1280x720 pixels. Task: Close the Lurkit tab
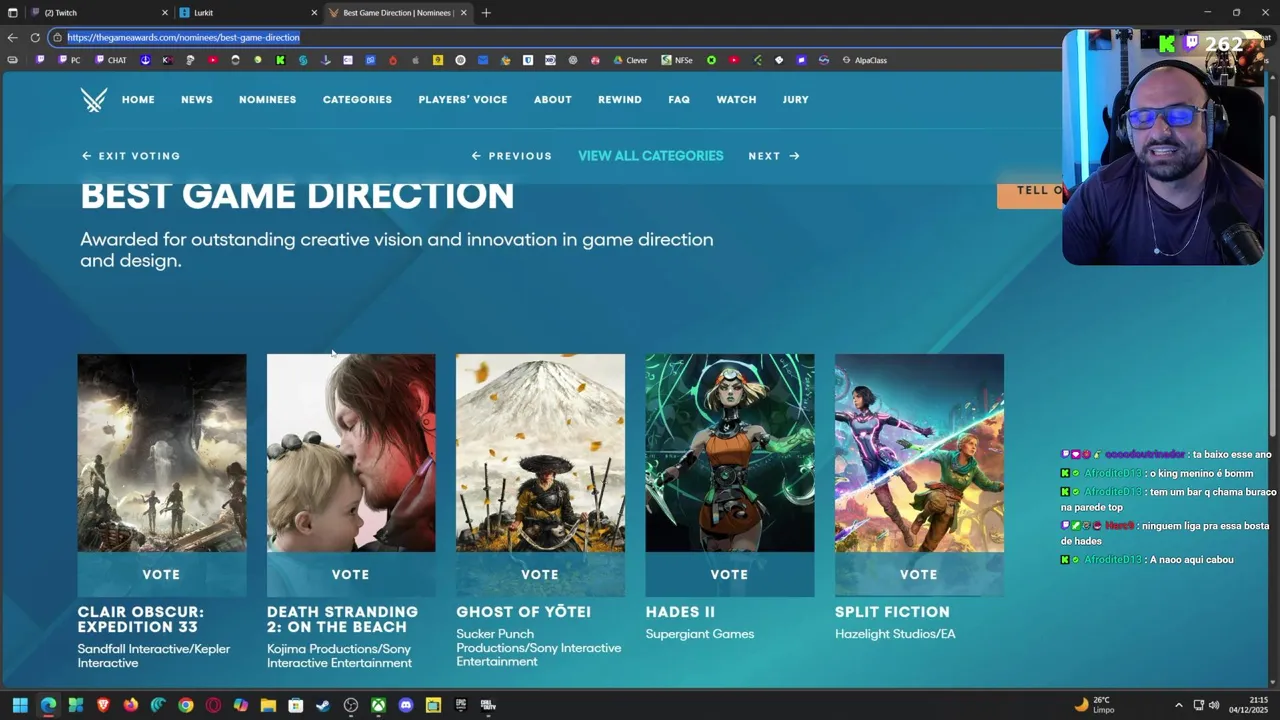tap(314, 13)
